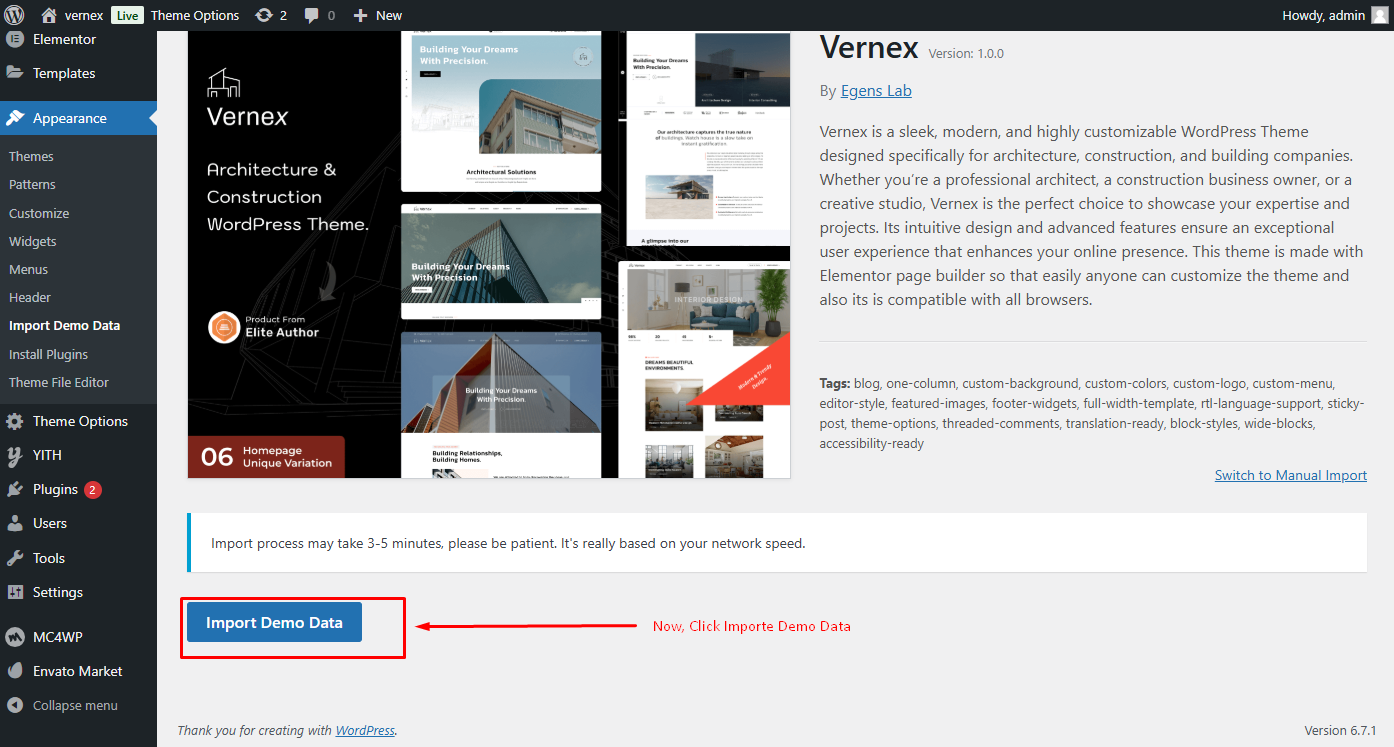Click the Version 6.7.1 footer text
Viewport: 1394px width, 747px height.
pos(1340,730)
